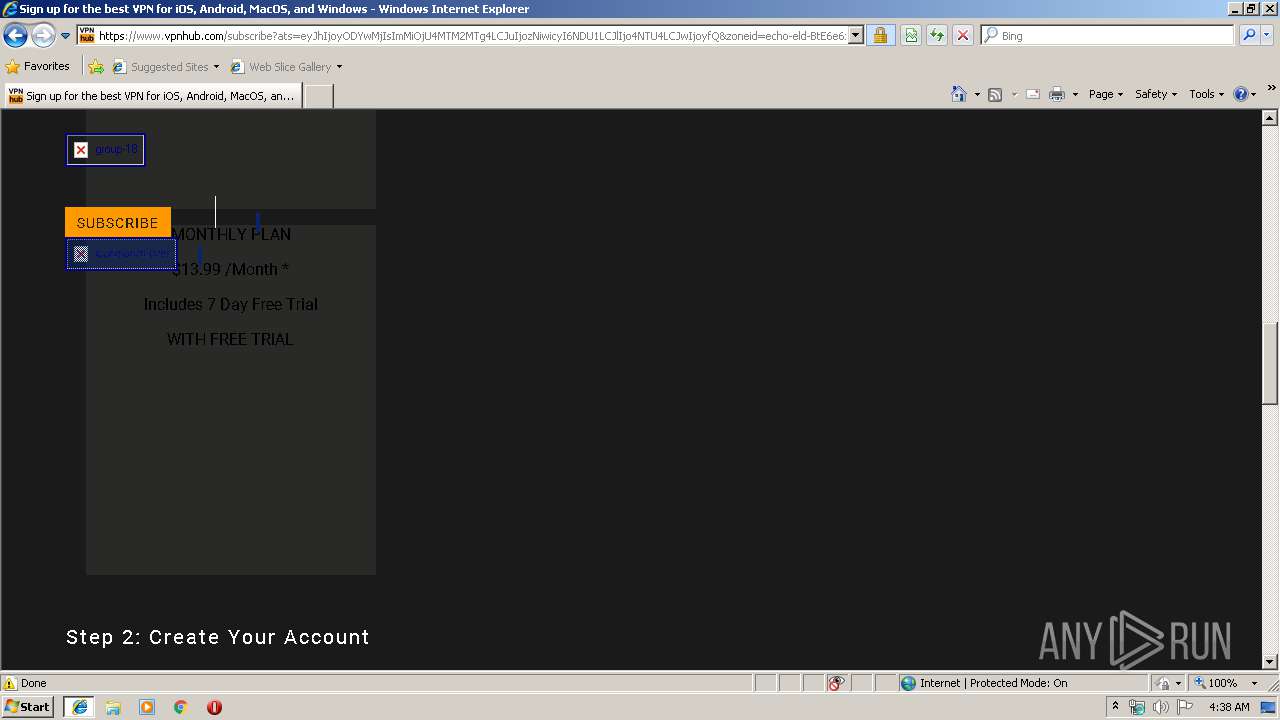This screenshot has width=1280, height=720.
Task: Click the WITH FREE TRIAL text
Action: 230,339
